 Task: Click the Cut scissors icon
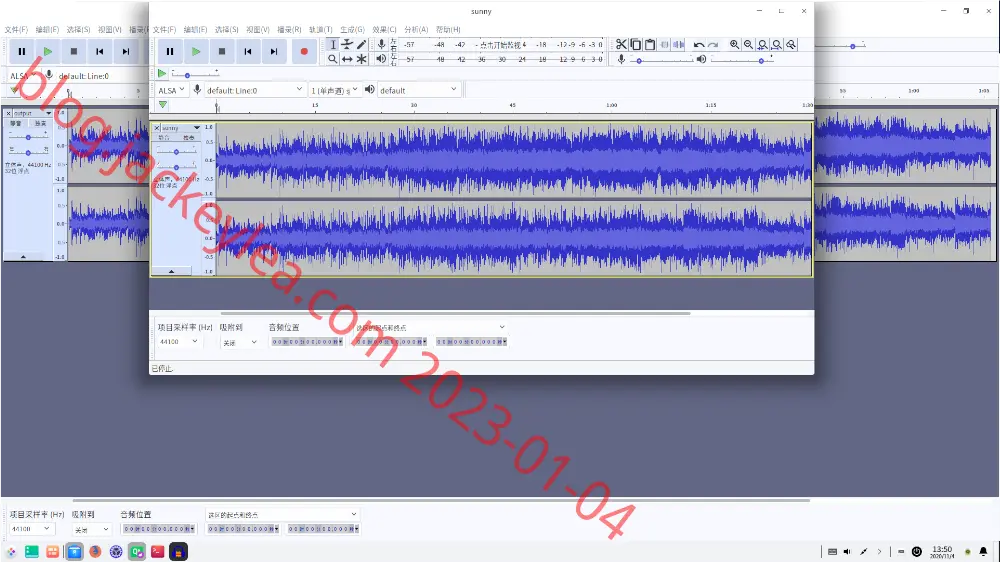(x=621, y=44)
